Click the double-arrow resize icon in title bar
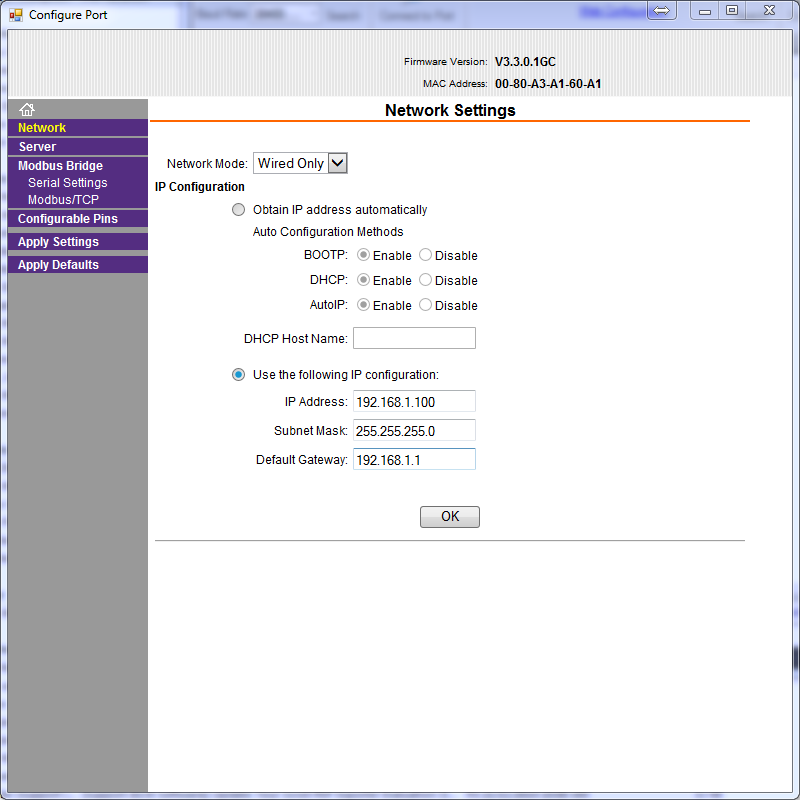Image resolution: width=800 pixels, height=800 pixels. (x=661, y=10)
